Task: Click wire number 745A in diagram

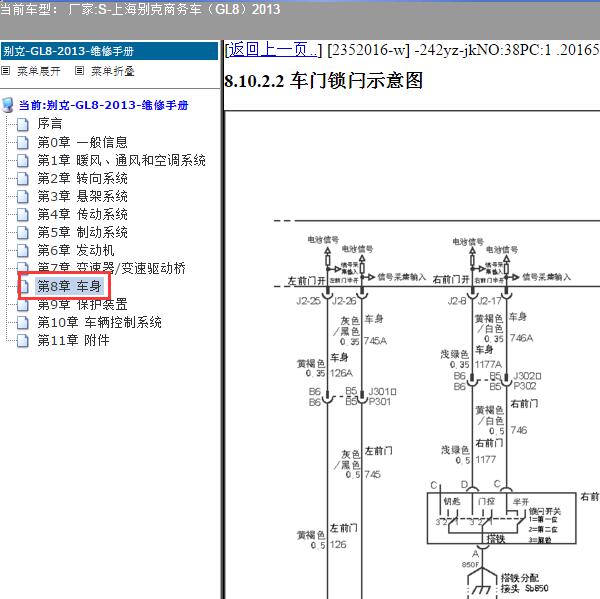Action: click(375, 341)
